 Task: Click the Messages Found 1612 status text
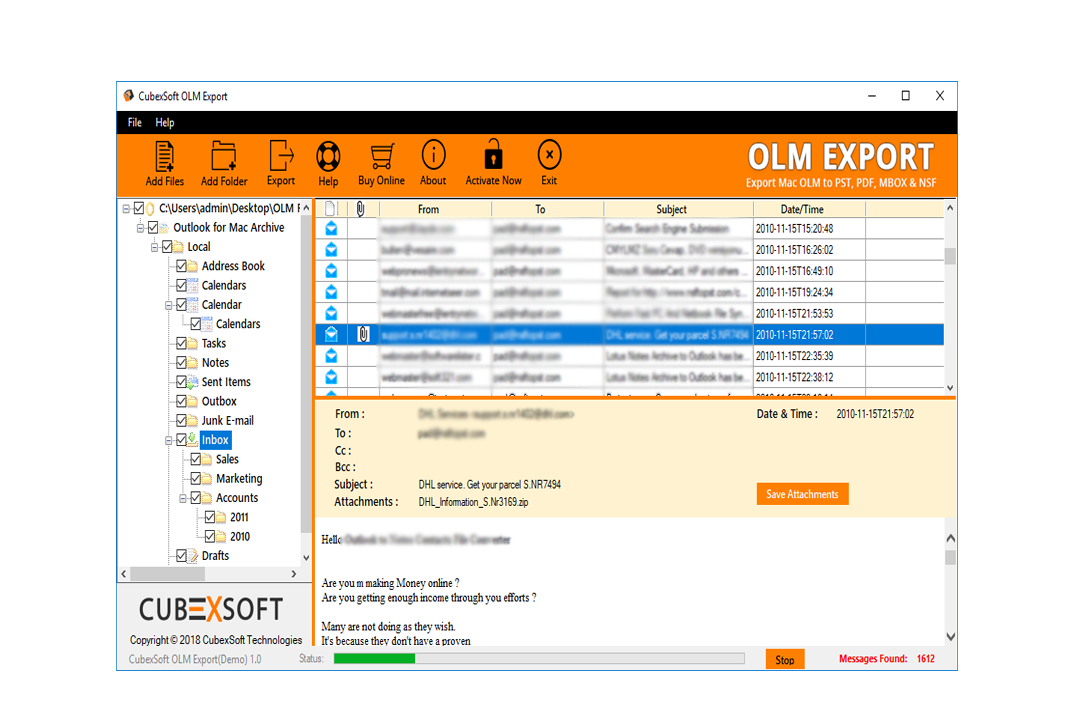click(x=886, y=659)
